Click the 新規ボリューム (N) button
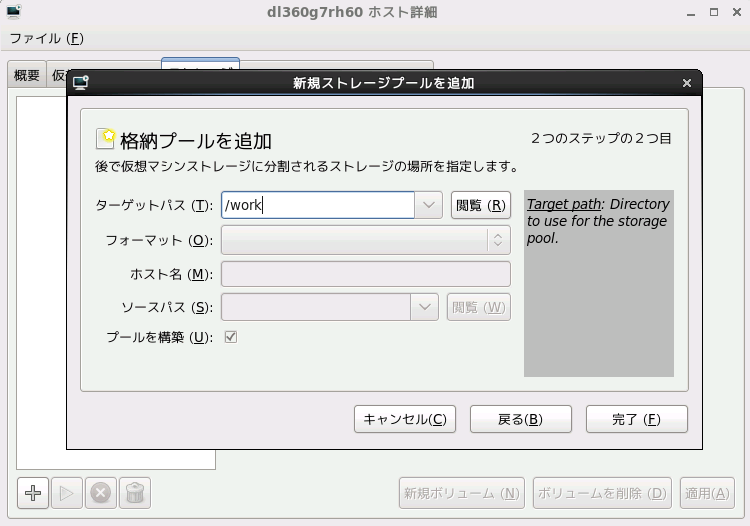Screen dimensions: 750x526 pyautogui.click(x=462, y=493)
